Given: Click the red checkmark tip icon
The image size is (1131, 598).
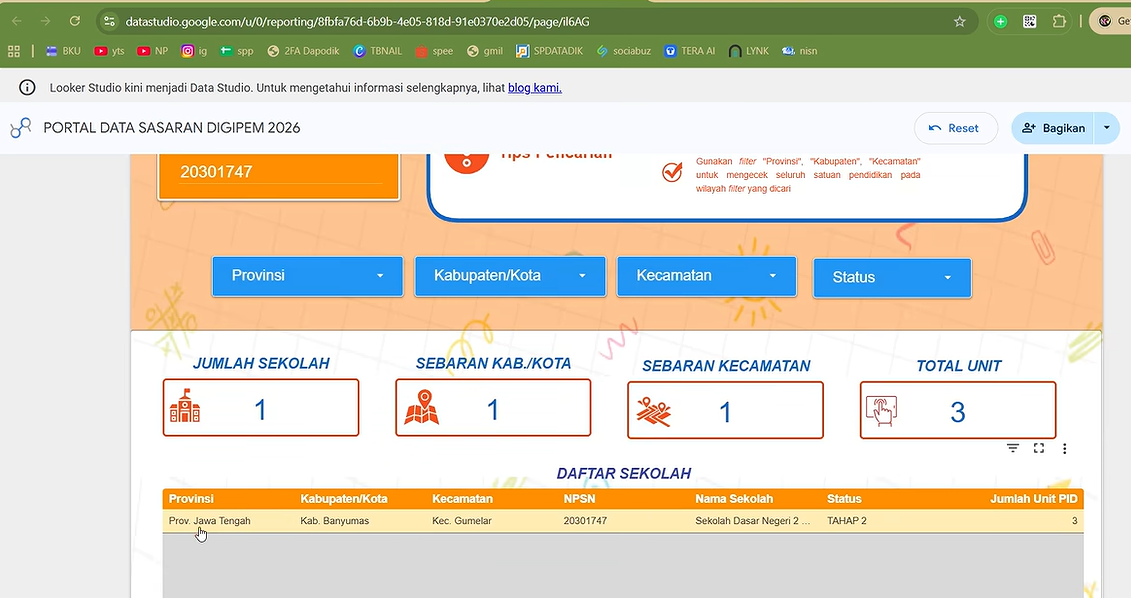Looking at the screenshot, I should click(x=672, y=172).
